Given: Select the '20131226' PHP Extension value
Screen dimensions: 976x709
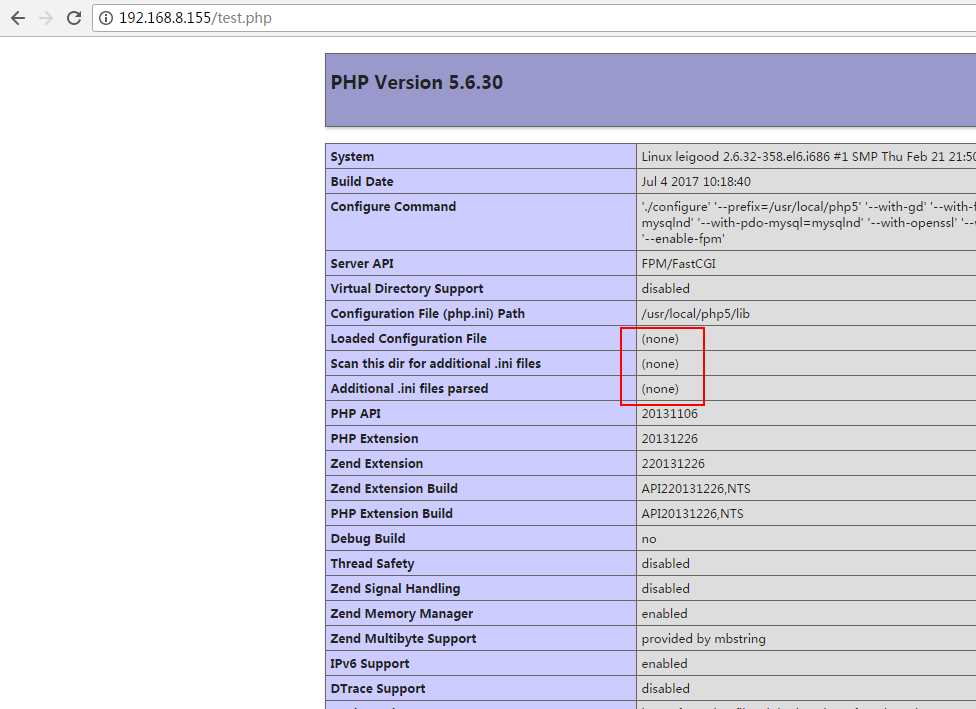Looking at the screenshot, I should click(x=670, y=439).
